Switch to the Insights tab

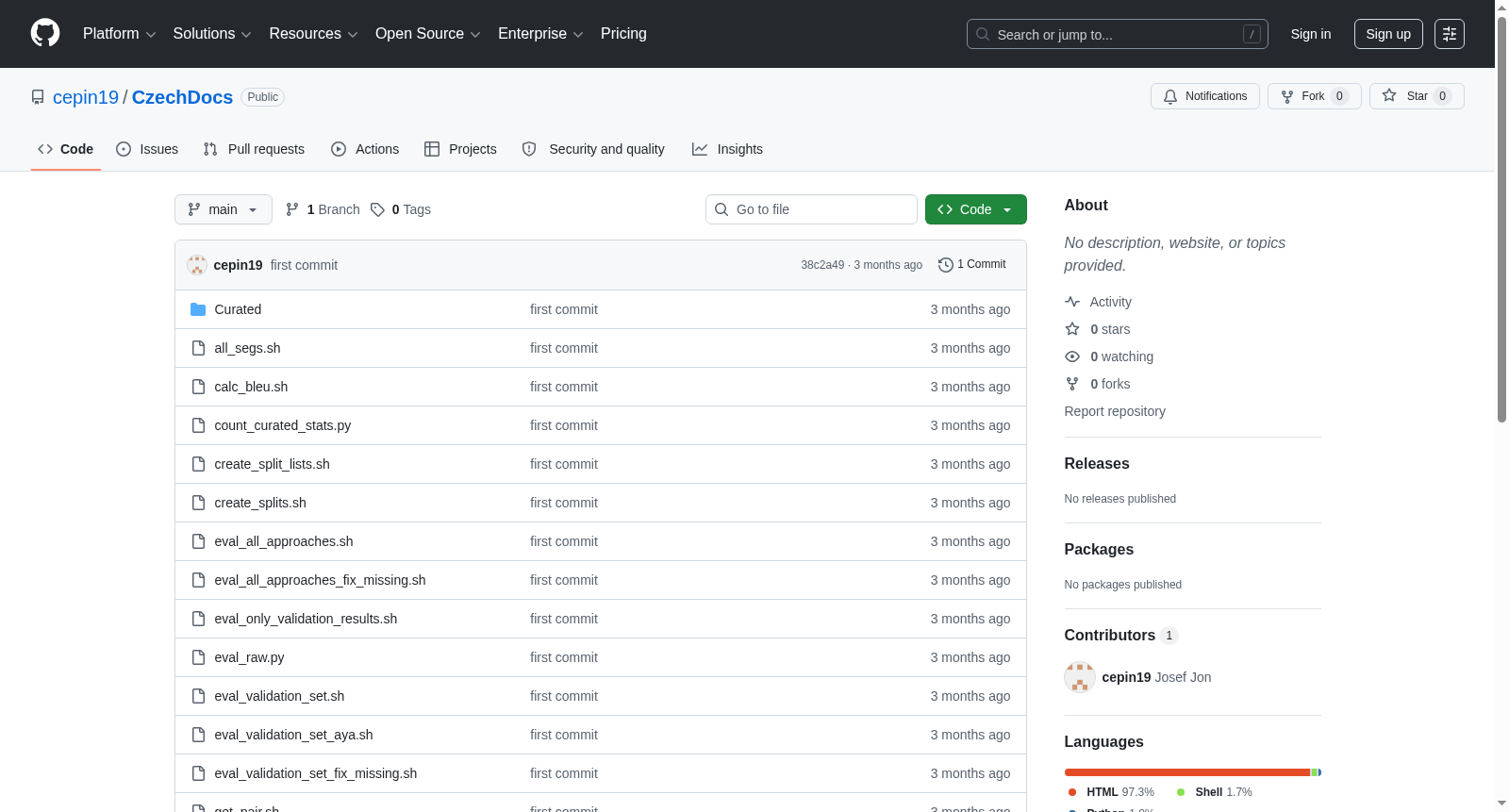[x=727, y=149]
